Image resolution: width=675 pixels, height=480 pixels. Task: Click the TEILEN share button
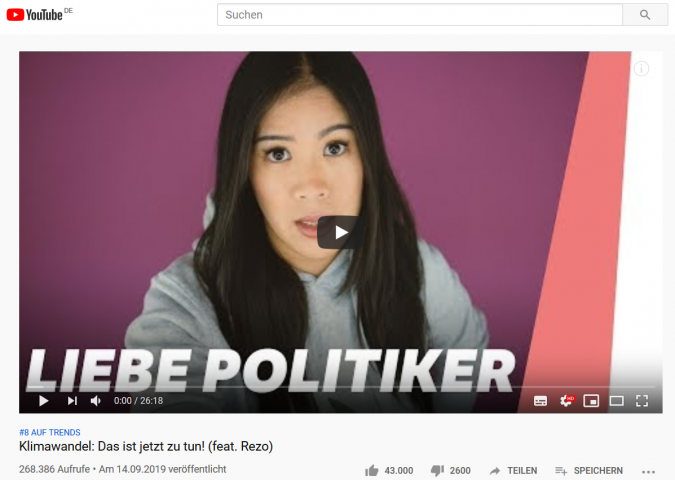click(514, 471)
